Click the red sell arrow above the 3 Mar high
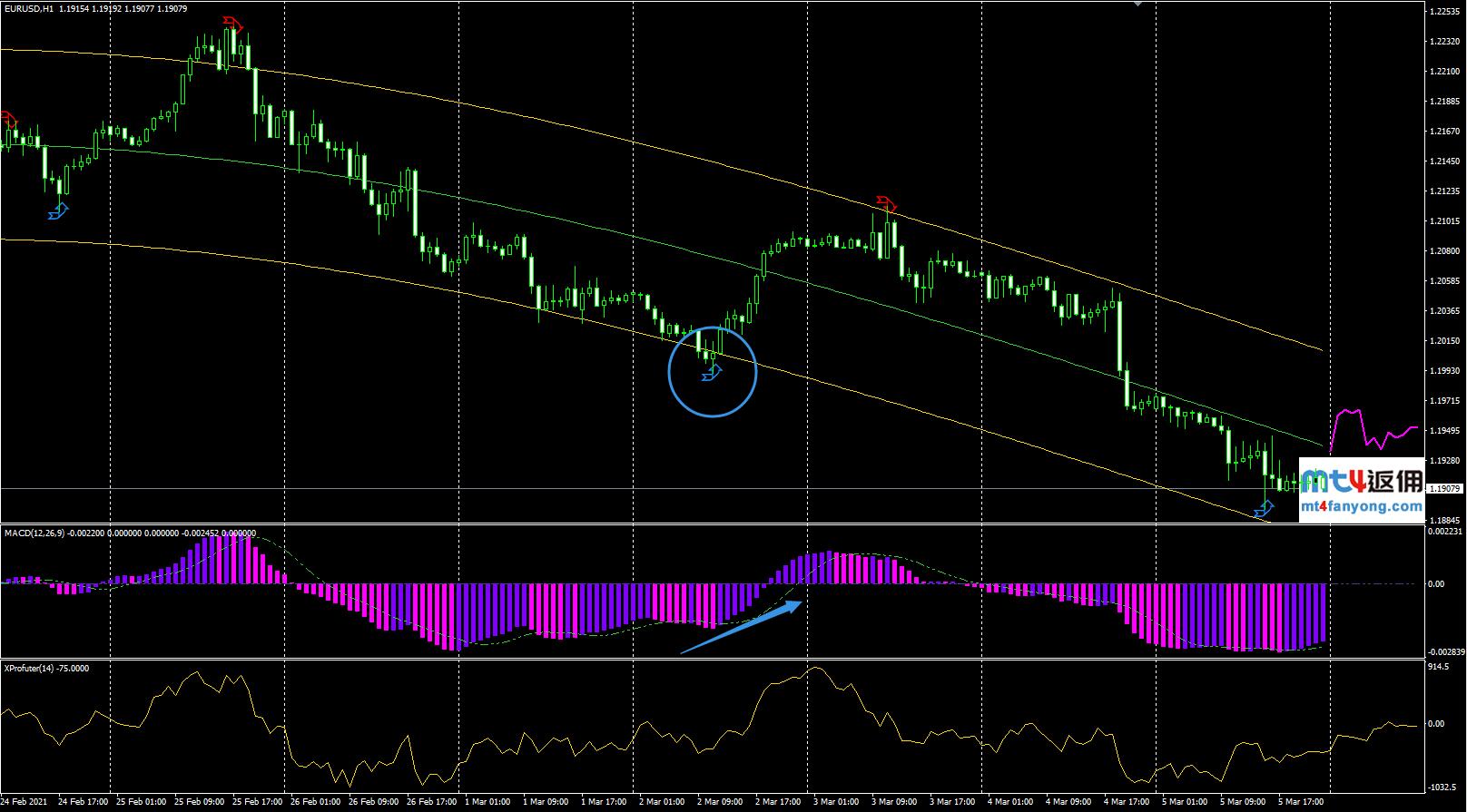This screenshot has height=812, width=1467. point(886,201)
